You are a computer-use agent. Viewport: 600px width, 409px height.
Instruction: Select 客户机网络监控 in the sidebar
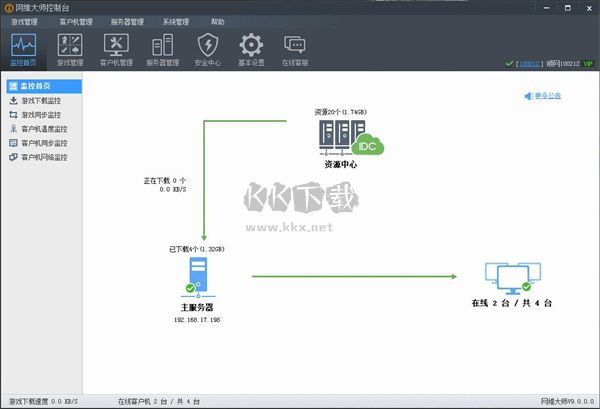coord(44,157)
